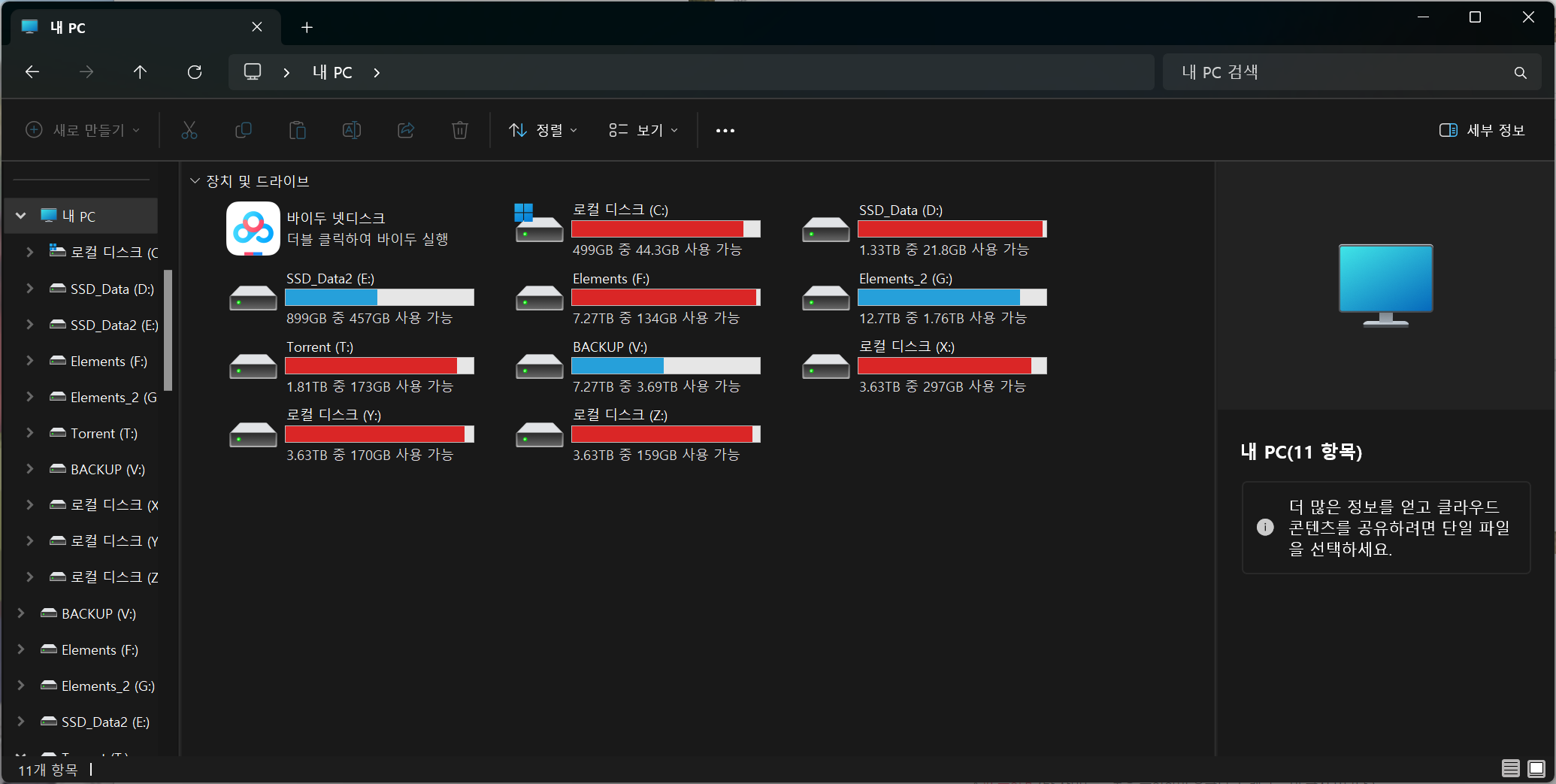1556x784 pixels.
Task: Switch to details list view in status bar
Action: point(1510,768)
